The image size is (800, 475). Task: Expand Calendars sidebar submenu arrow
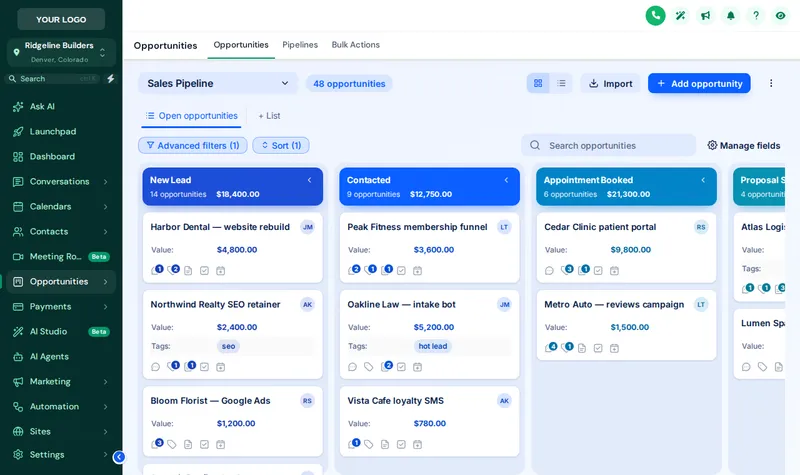[105, 207]
